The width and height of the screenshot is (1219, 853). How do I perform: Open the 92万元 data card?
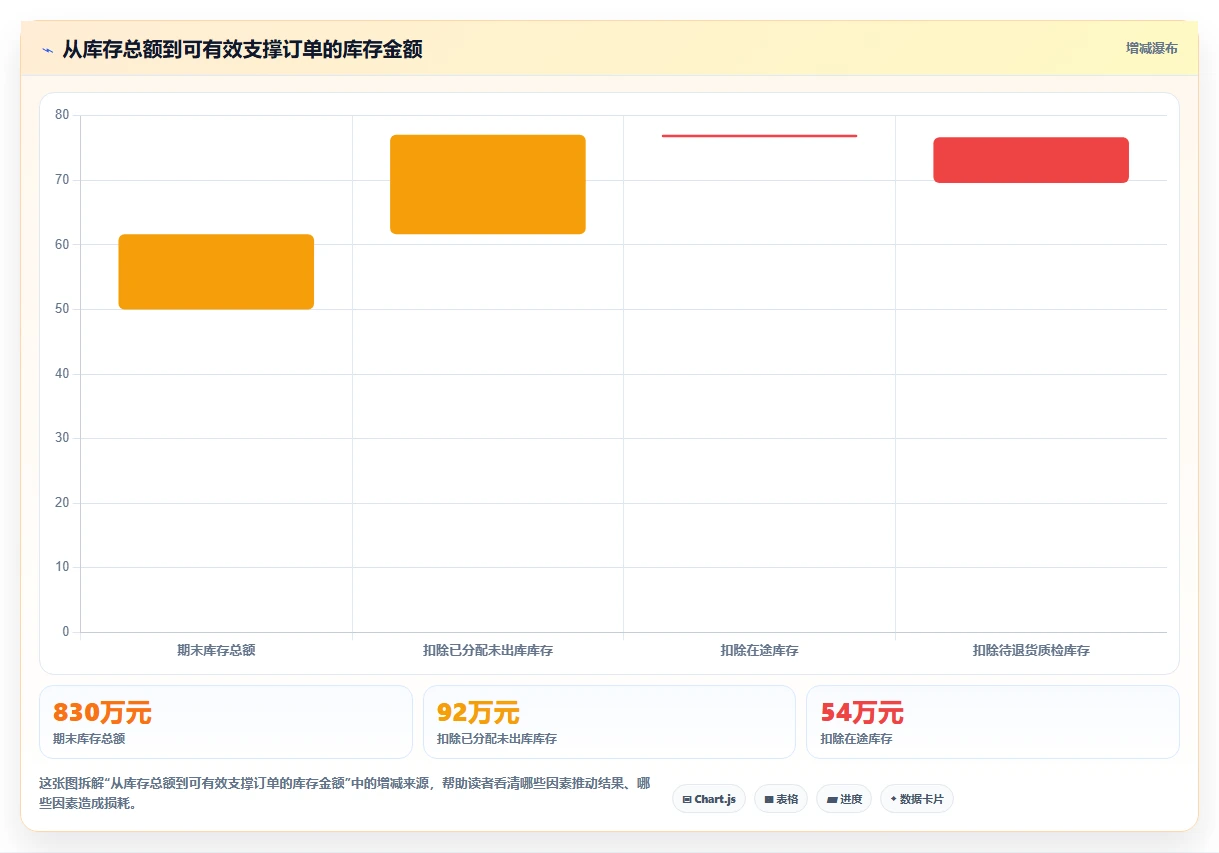point(609,722)
